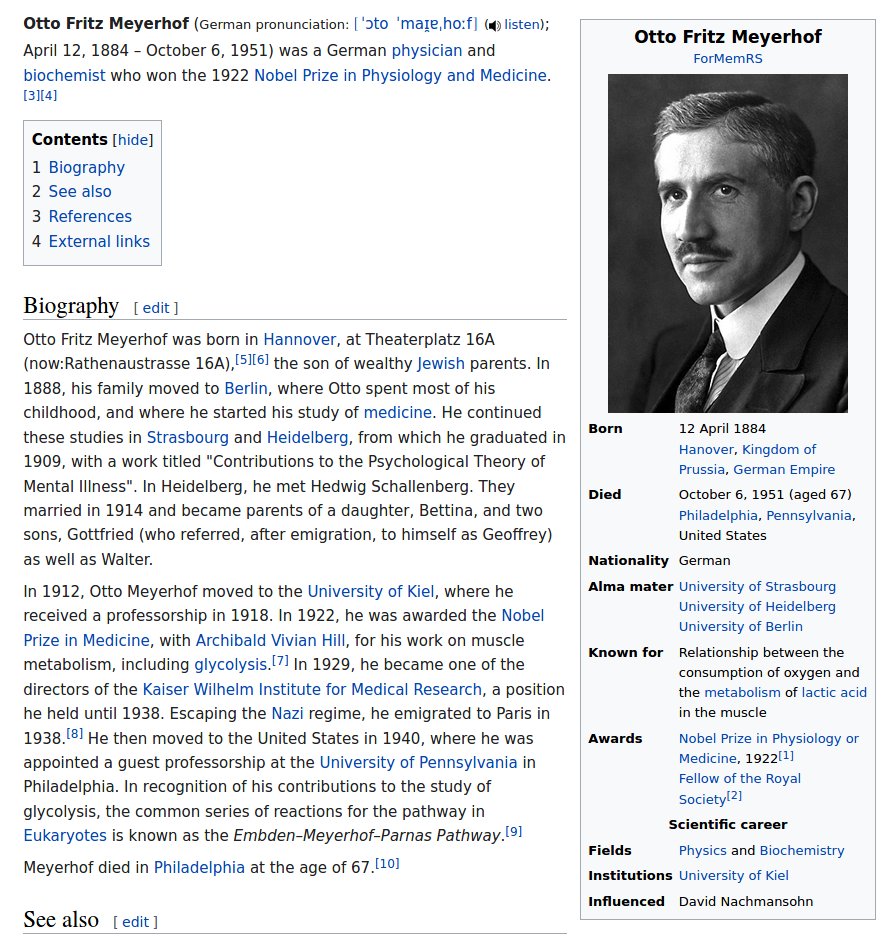Image resolution: width=895 pixels, height=945 pixels.
Task: Click the '12 April 1884' birth date text
Action: click(722, 429)
